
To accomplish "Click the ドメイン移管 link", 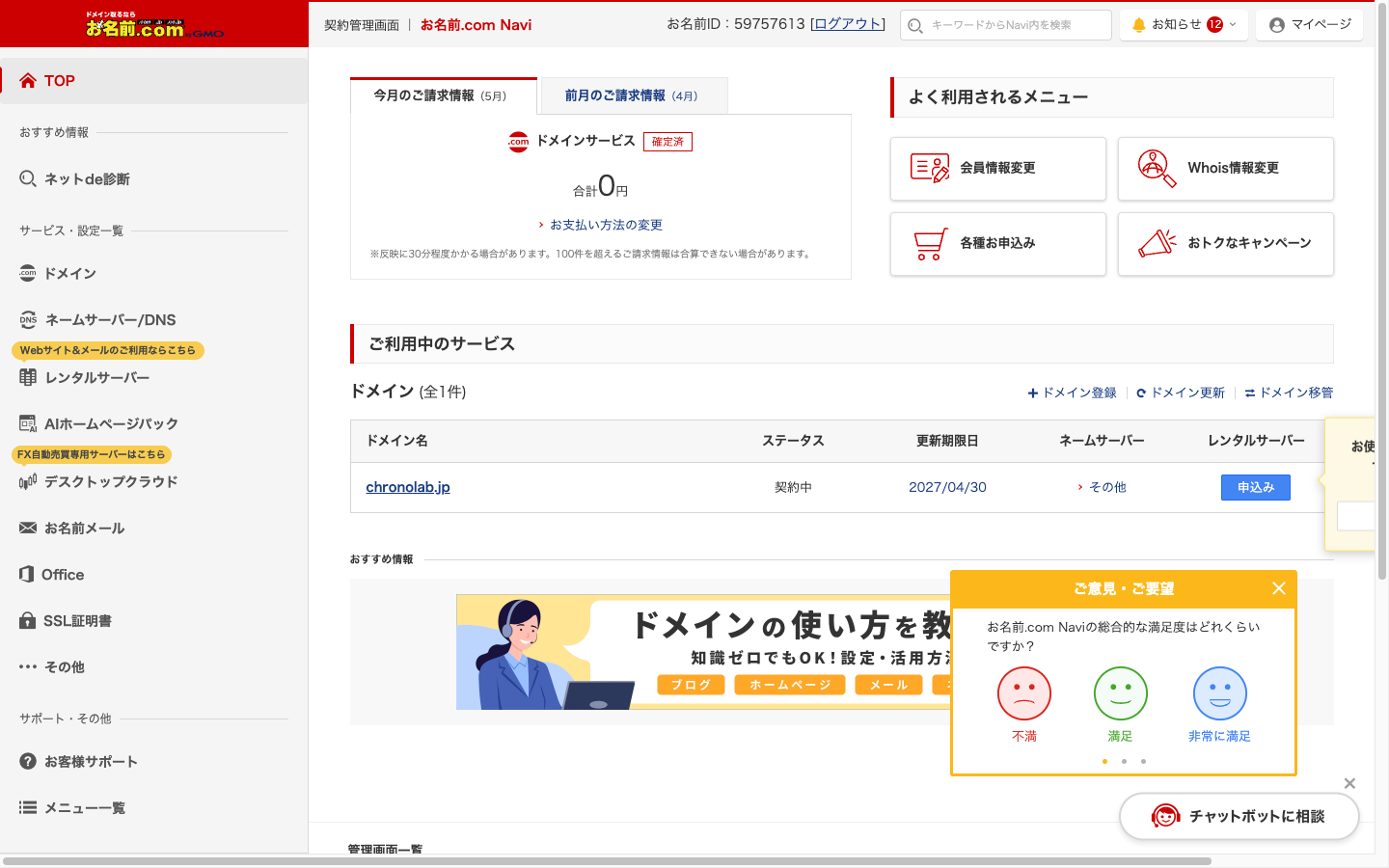I will (x=1290, y=393).
